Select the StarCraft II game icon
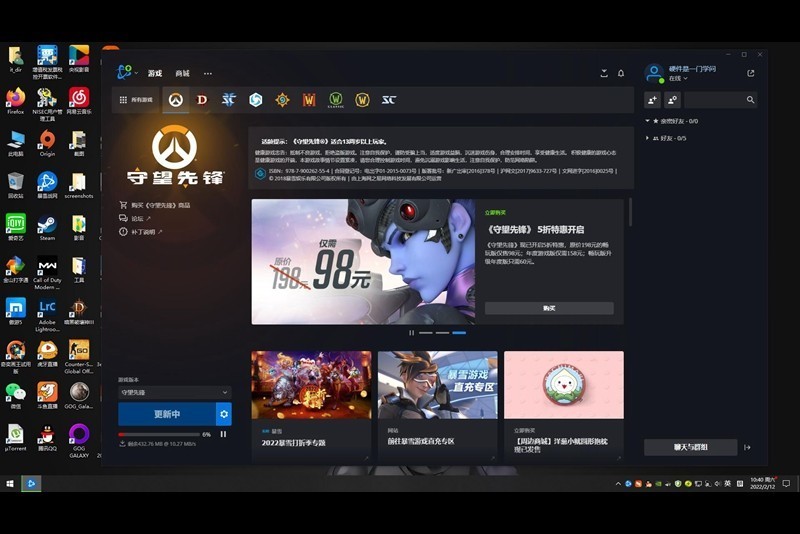The height and width of the screenshot is (534, 800). (x=229, y=100)
